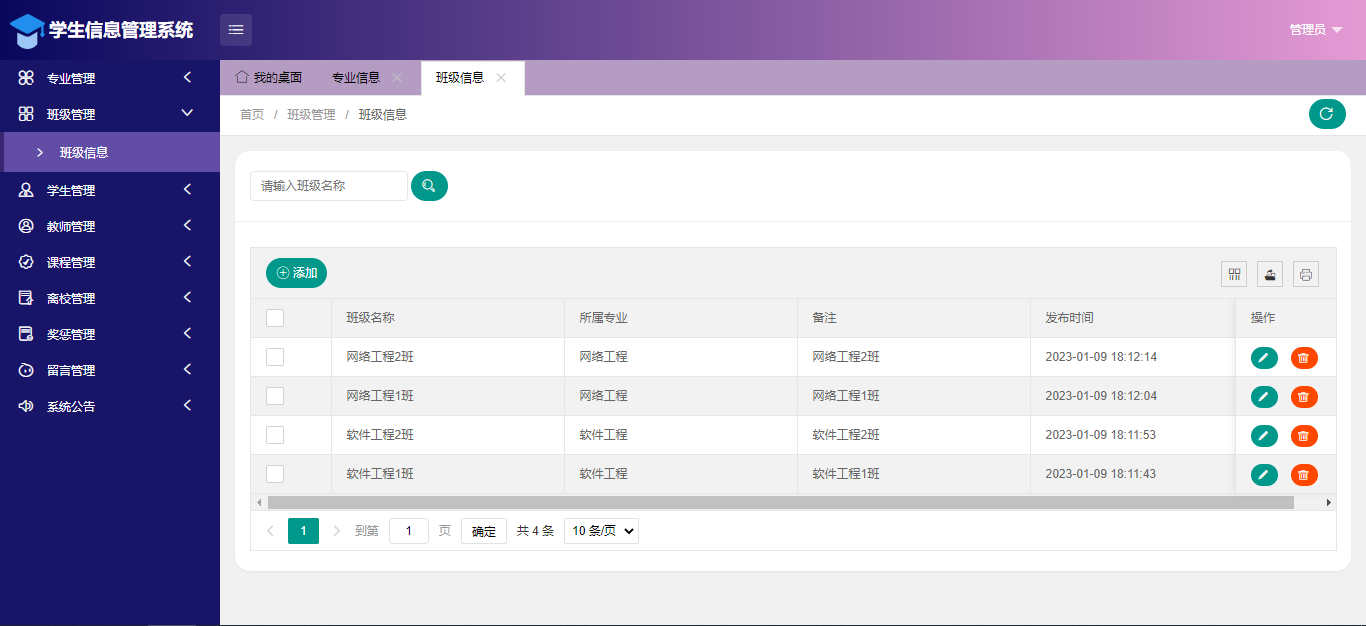Expand 课程管理 using its chevron

click(x=187, y=261)
